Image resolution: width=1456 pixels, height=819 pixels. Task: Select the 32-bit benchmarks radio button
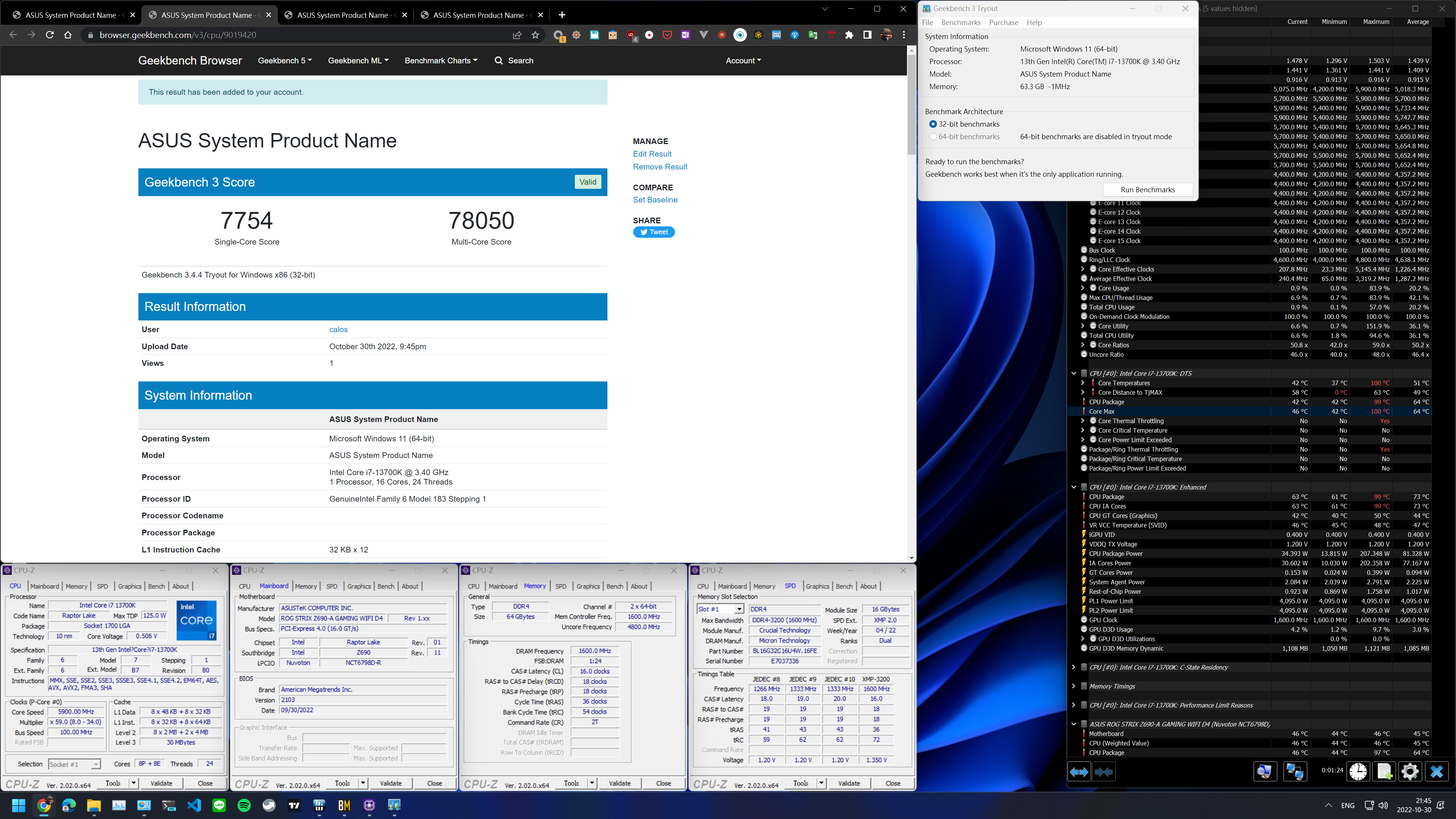tap(933, 124)
